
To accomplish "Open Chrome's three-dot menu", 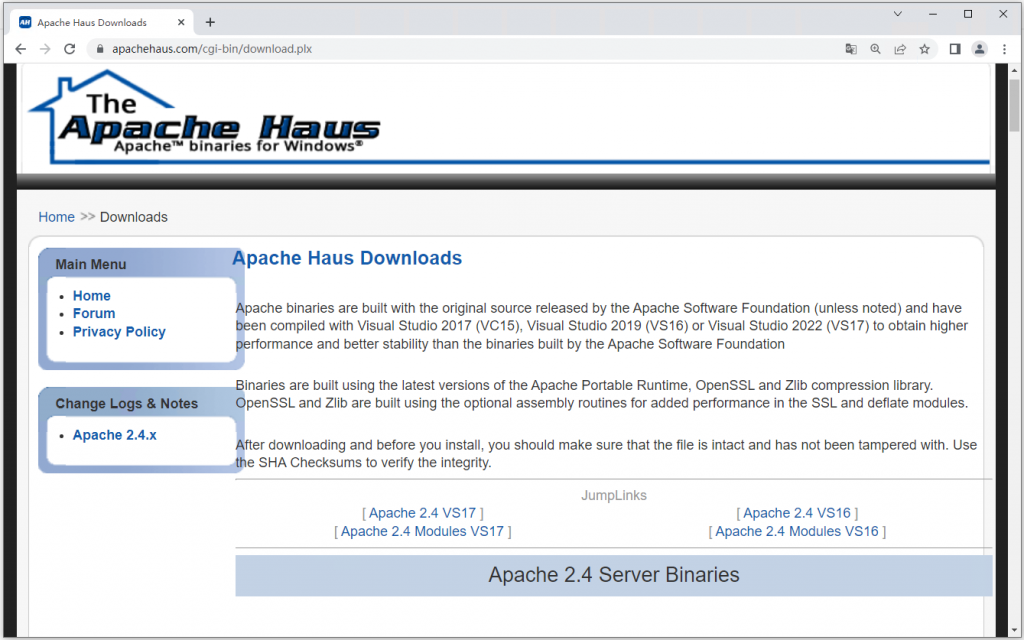I will [x=1004, y=49].
